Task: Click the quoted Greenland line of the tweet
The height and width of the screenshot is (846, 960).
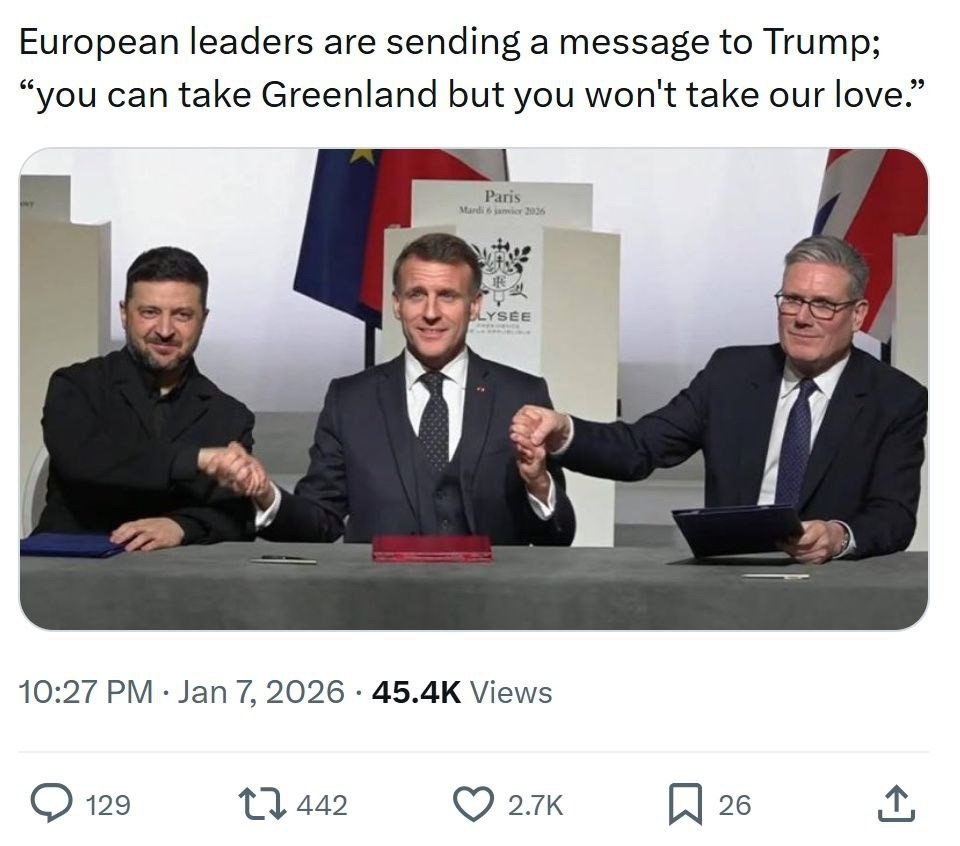Action: pyautogui.click(x=471, y=95)
